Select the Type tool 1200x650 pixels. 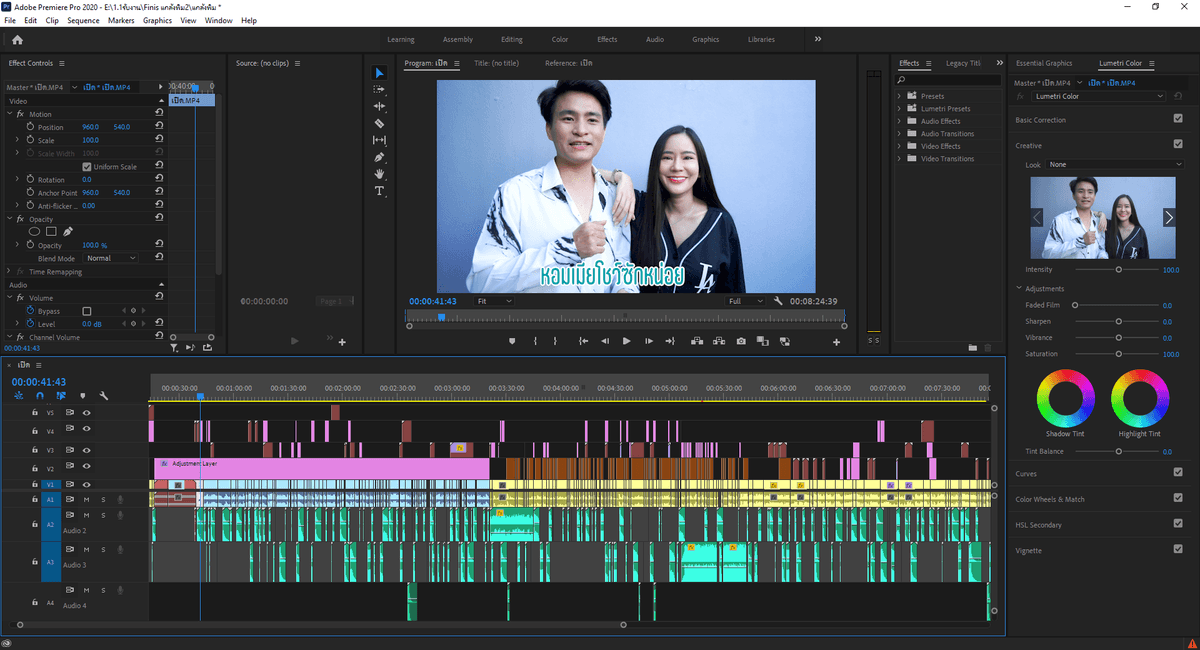tap(379, 191)
